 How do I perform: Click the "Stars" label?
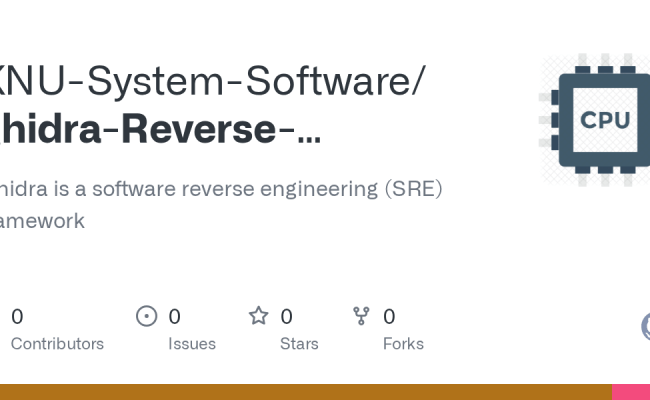tap(299, 344)
